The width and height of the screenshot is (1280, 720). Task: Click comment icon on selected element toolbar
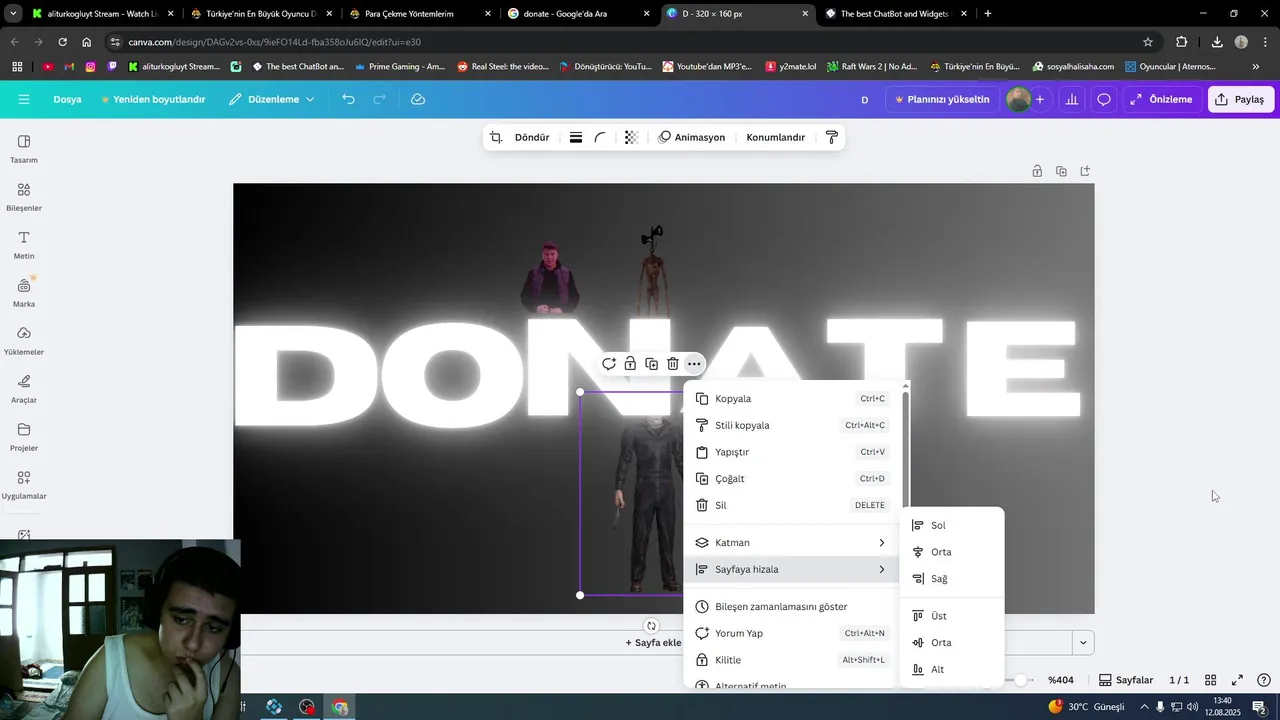coord(609,364)
